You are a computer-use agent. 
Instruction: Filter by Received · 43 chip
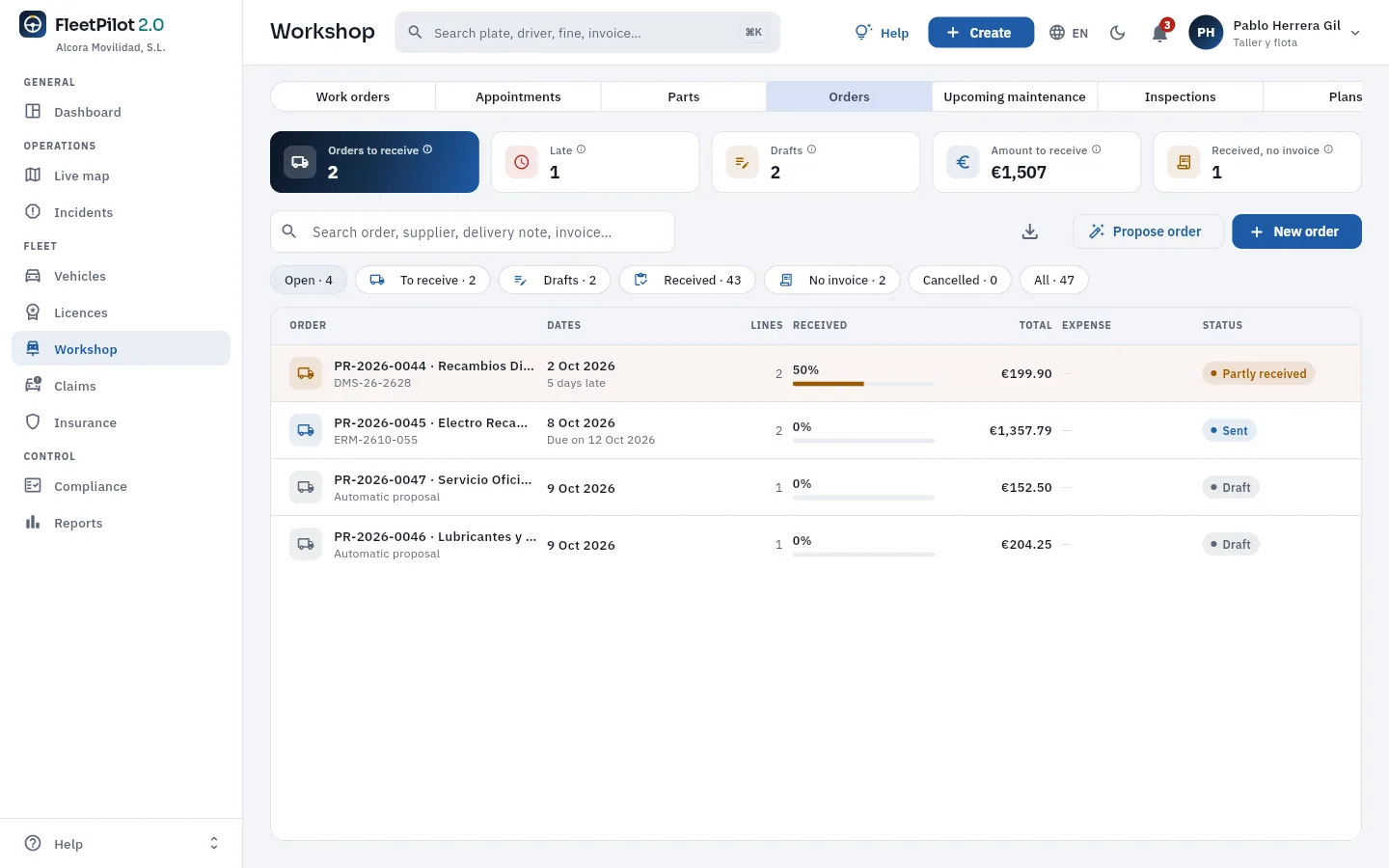pyautogui.click(x=687, y=280)
